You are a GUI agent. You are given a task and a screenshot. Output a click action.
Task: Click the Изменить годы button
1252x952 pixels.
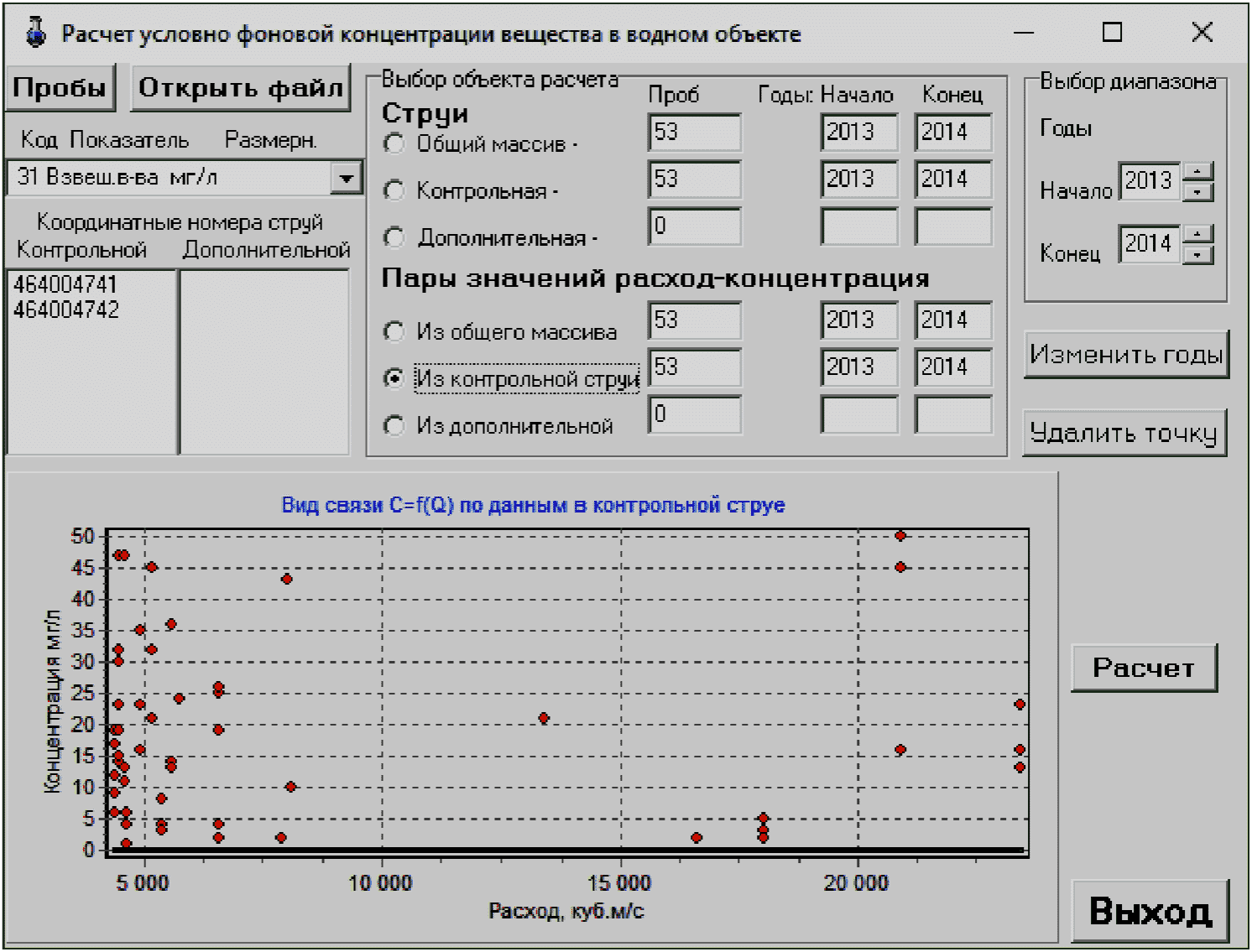(1126, 355)
